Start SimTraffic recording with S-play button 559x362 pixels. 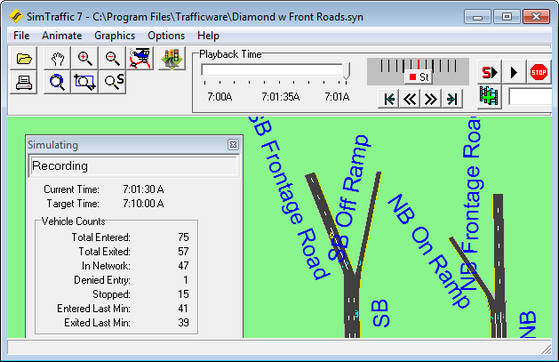tap(490, 72)
